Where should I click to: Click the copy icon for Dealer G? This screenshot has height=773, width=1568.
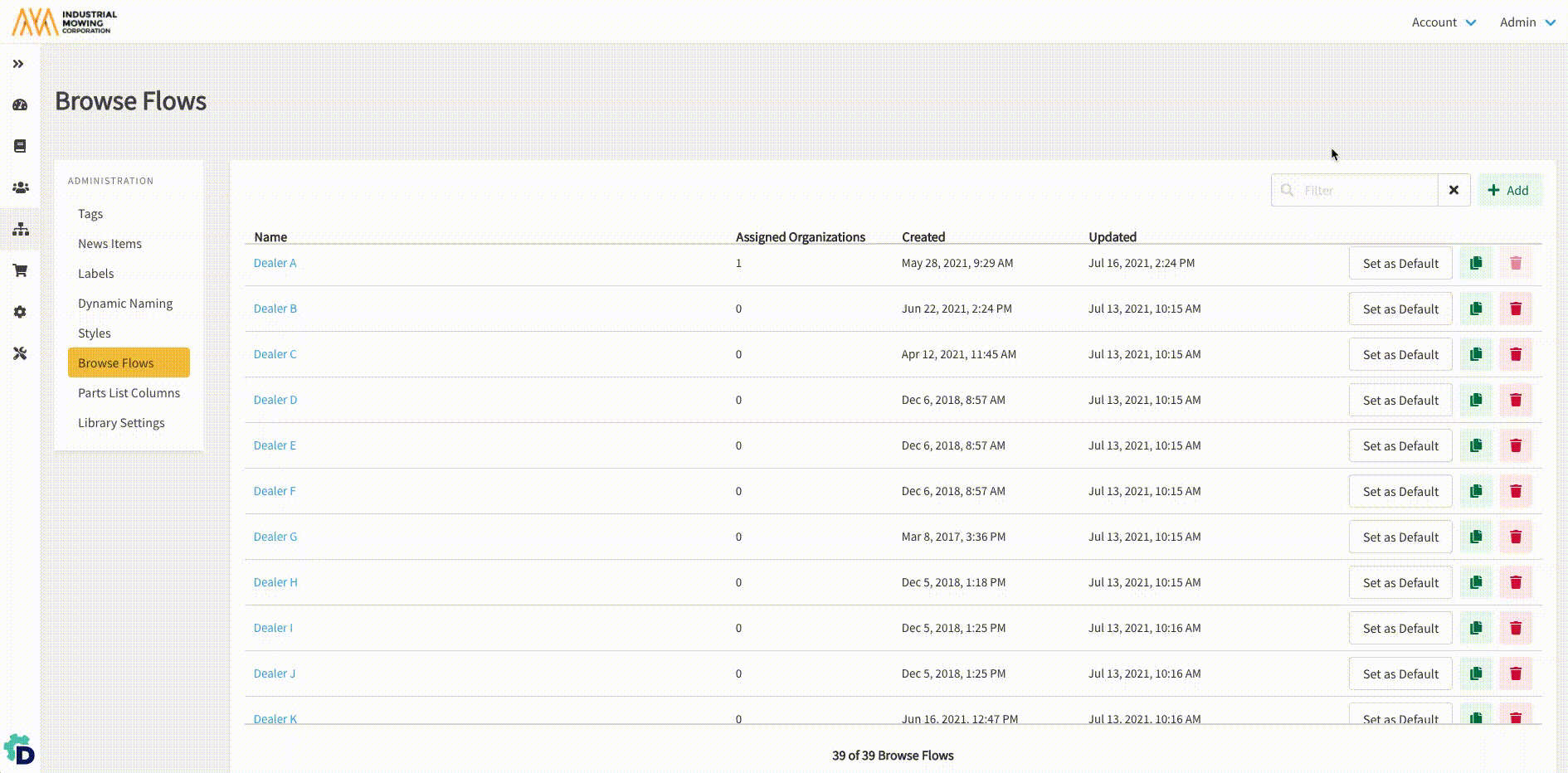pos(1475,537)
